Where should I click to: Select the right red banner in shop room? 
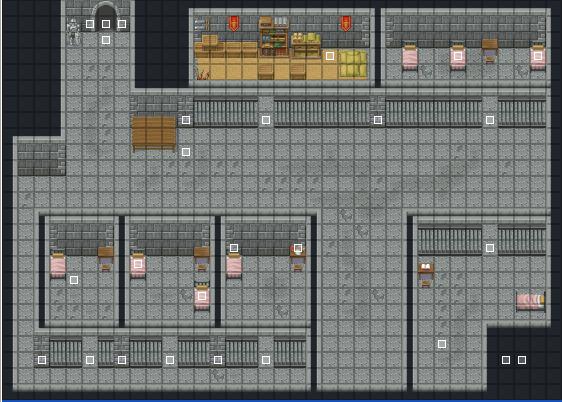346,24
